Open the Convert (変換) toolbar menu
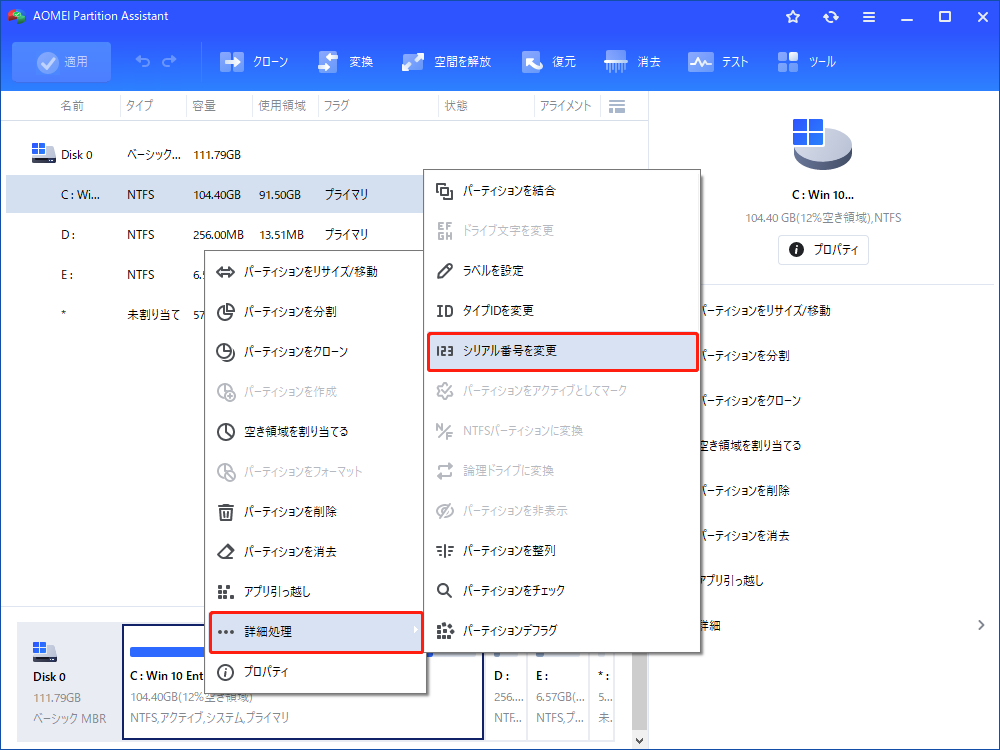The width and height of the screenshot is (1000, 750). (x=345, y=62)
